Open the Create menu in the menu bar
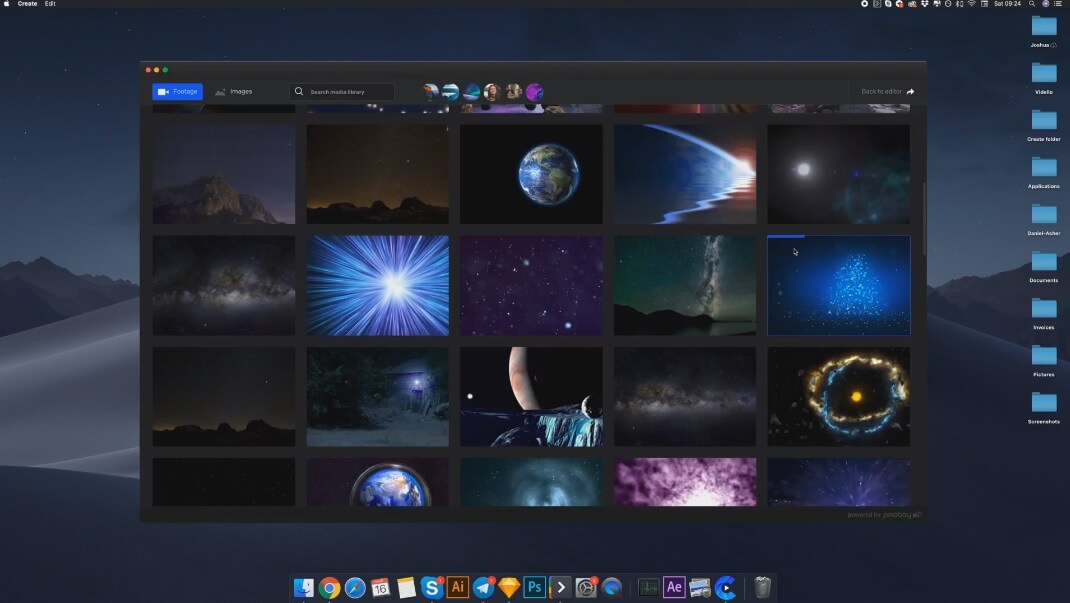This screenshot has height=603, width=1070. pos(27,4)
